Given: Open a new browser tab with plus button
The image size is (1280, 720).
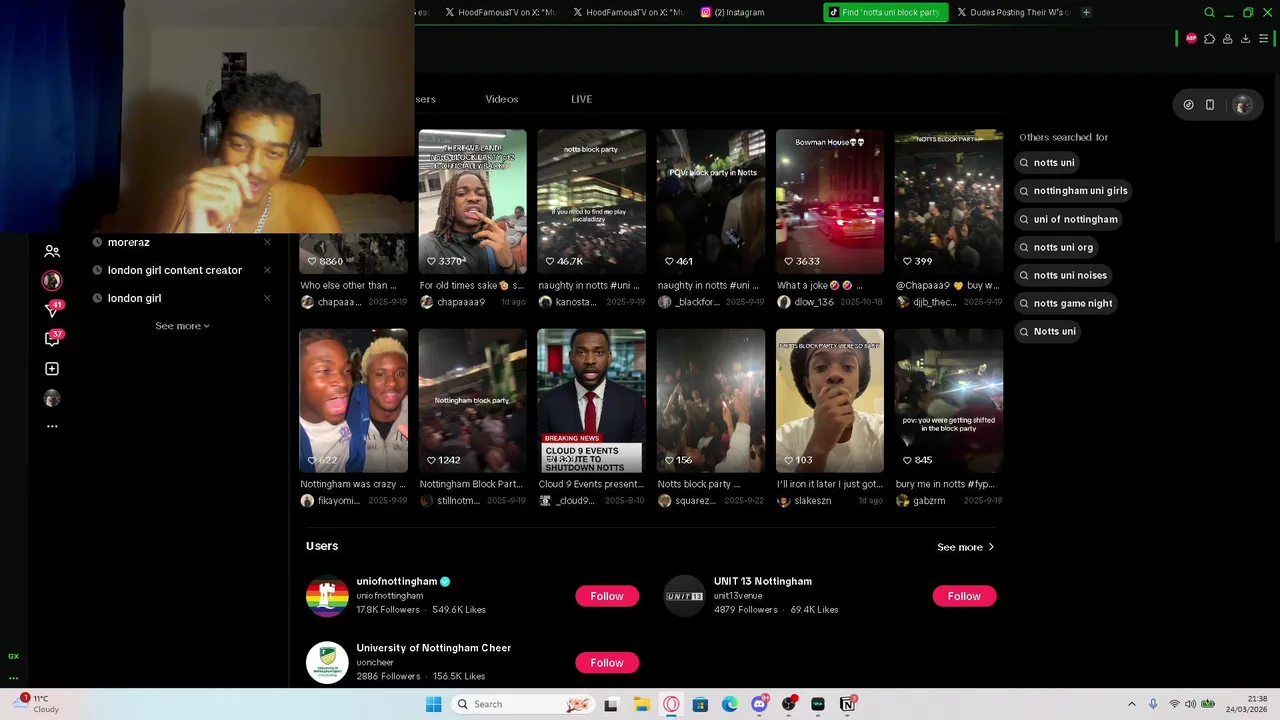Looking at the screenshot, I should click(x=1086, y=12).
